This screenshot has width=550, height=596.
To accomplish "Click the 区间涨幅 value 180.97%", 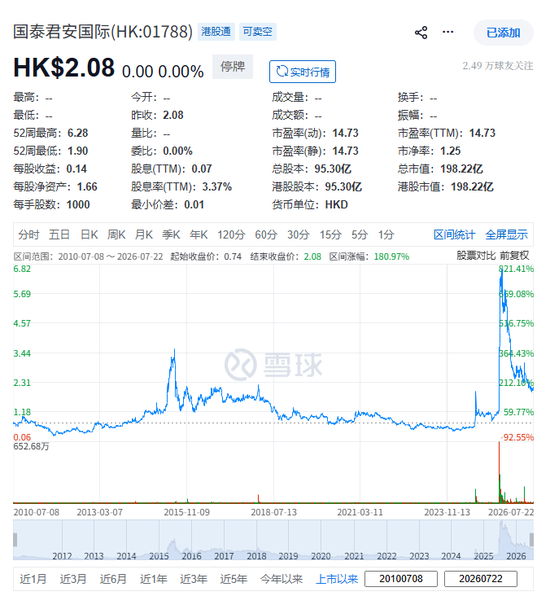I will 391,257.
